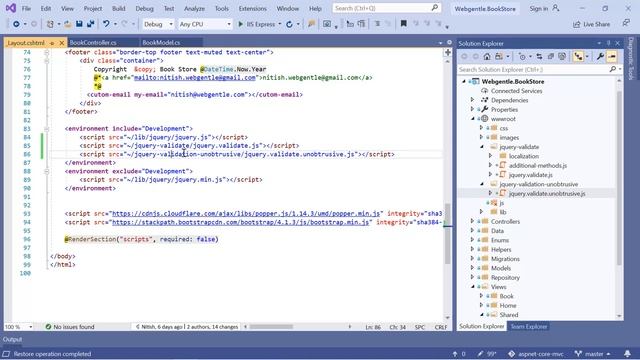640x360 pixels.
Task: Click the pending changes pencil 99* indicator
Action: click(487, 354)
